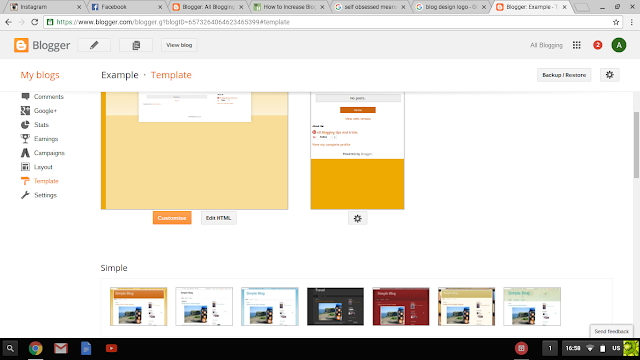Open Comments in the sidebar
The image size is (640, 360).
pos(42,96)
